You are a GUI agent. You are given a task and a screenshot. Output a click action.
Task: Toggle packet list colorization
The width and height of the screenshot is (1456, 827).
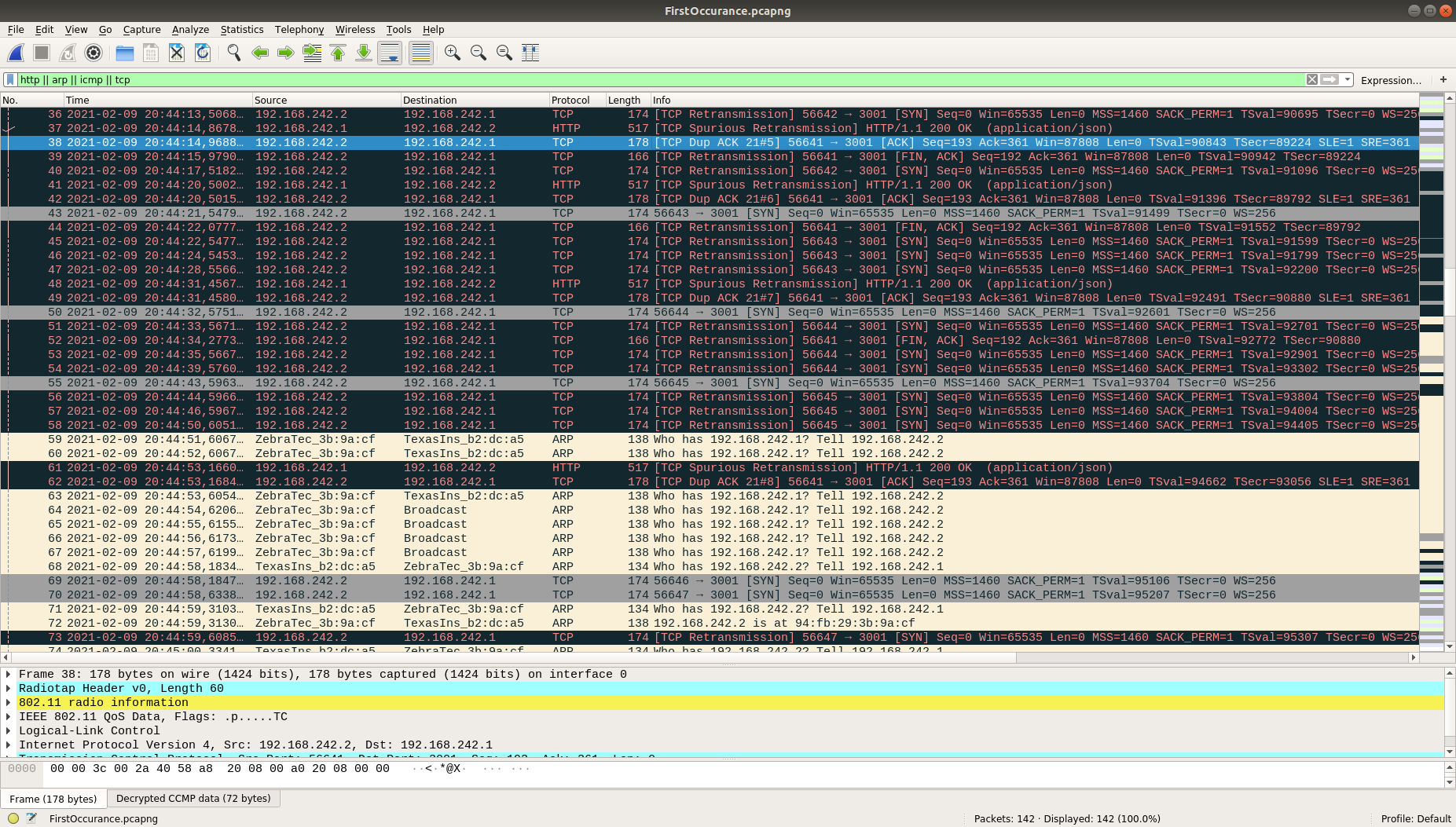[x=421, y=53]
